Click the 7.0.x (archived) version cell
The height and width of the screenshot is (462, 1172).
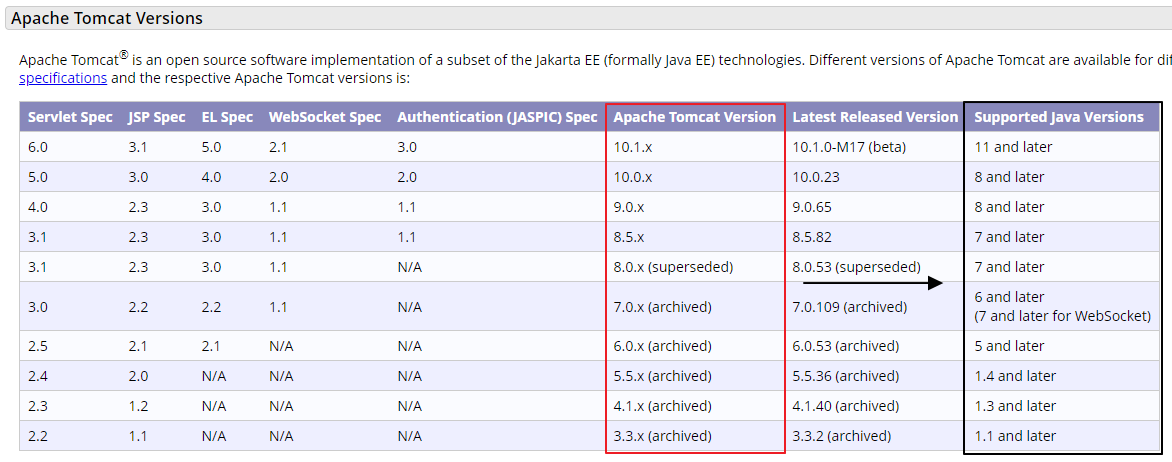click(662, 307)
